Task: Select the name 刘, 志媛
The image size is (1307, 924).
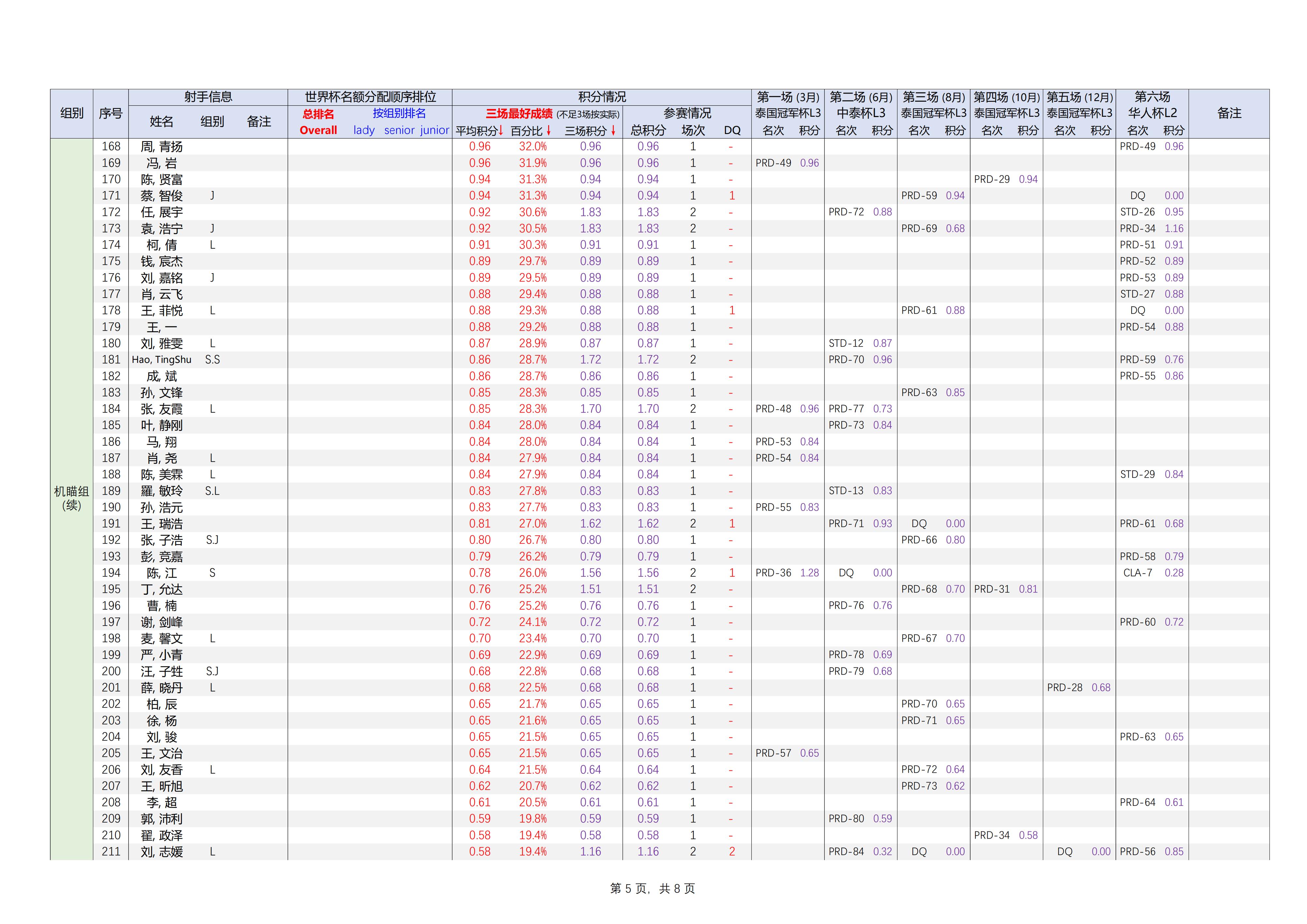Action: pos(162,852)
